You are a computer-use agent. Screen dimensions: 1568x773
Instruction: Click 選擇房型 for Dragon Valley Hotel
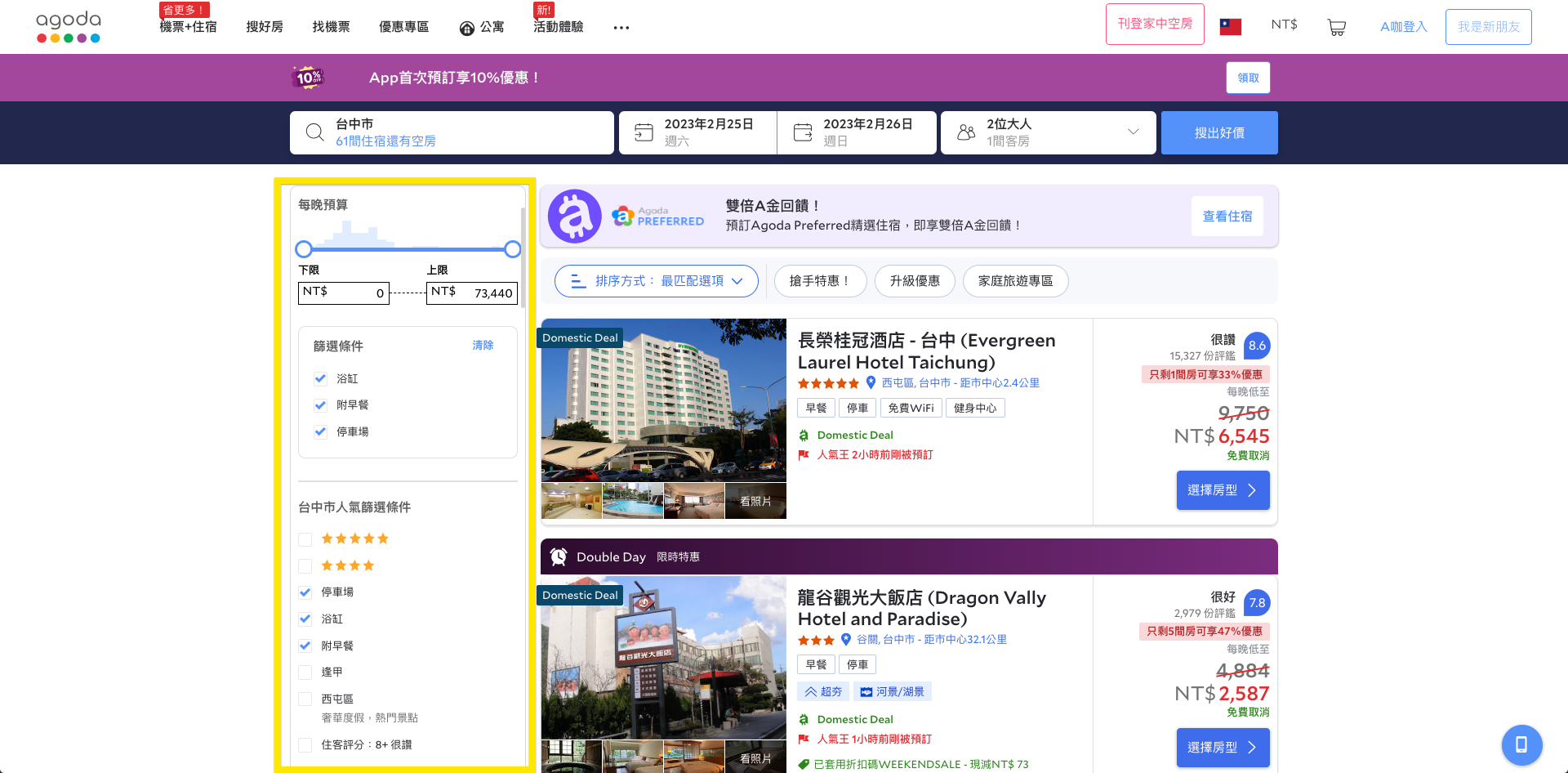(x=1223, y=748)
